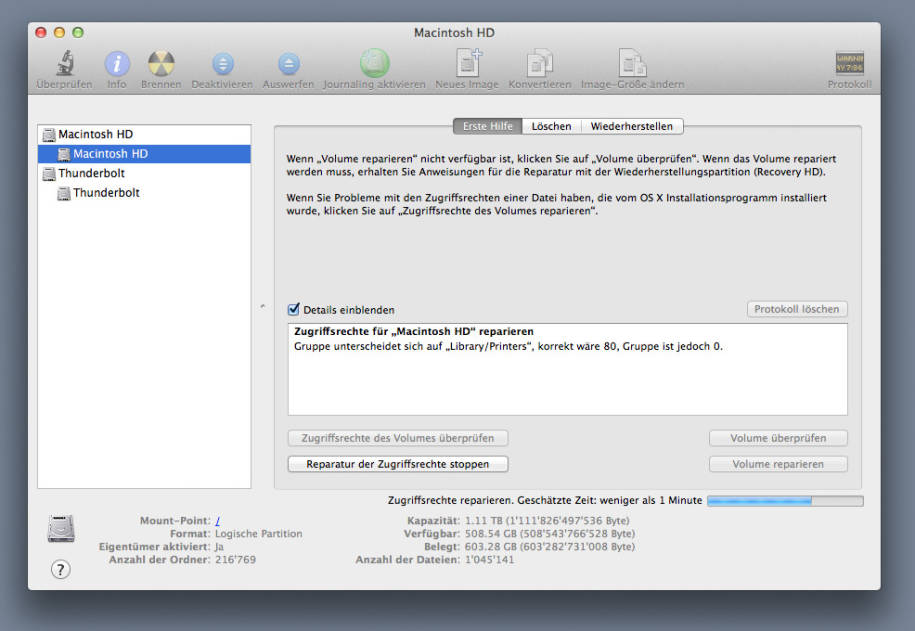Click the Überprüfen microscope toolbar icon

coord(65,63)
